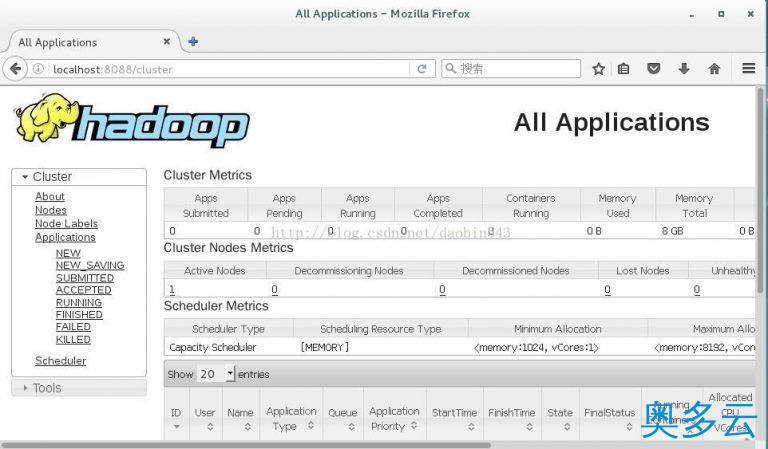Close the All Applications tab

(x=167, y=42)
